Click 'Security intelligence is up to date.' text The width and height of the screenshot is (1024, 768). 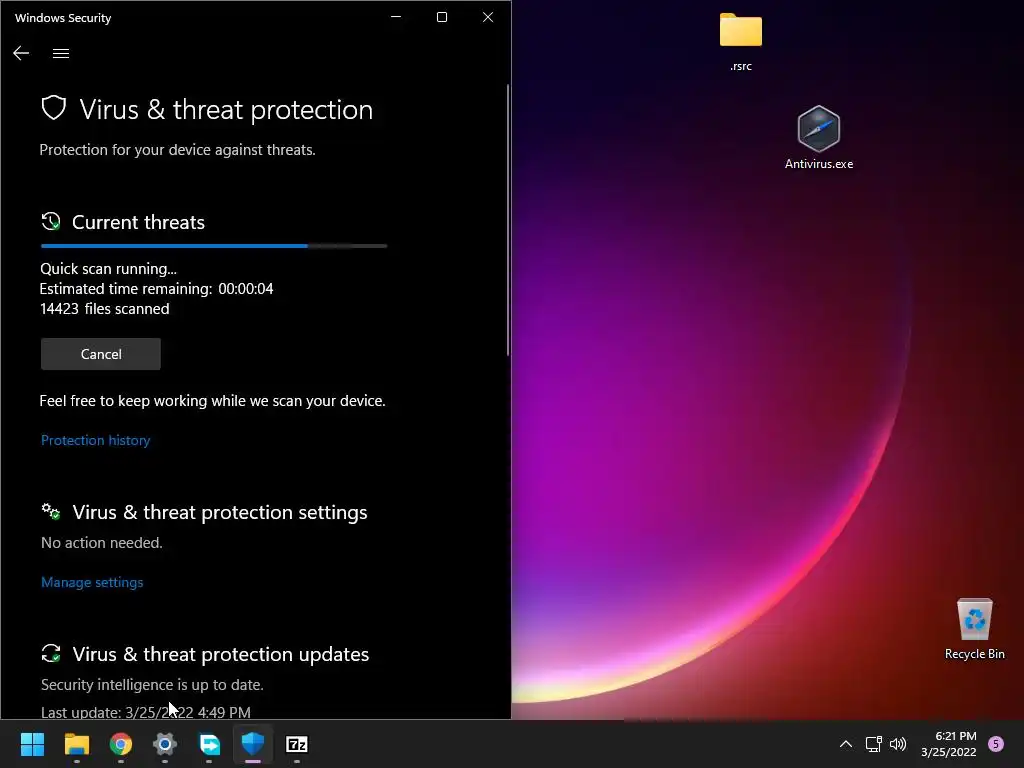pyautogui.click(x=152, y=684)
